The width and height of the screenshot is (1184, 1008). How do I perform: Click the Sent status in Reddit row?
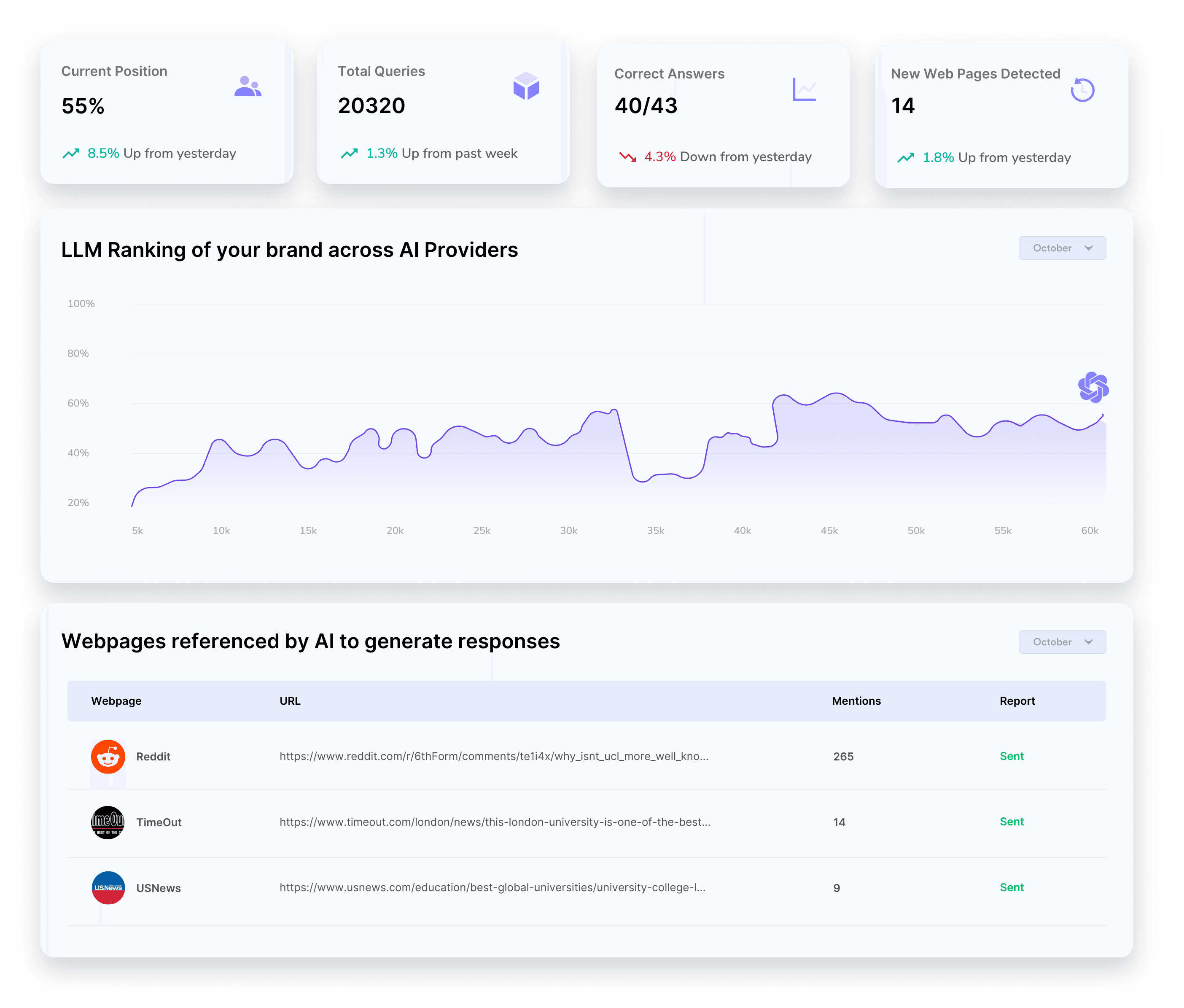pos(1011,757)
